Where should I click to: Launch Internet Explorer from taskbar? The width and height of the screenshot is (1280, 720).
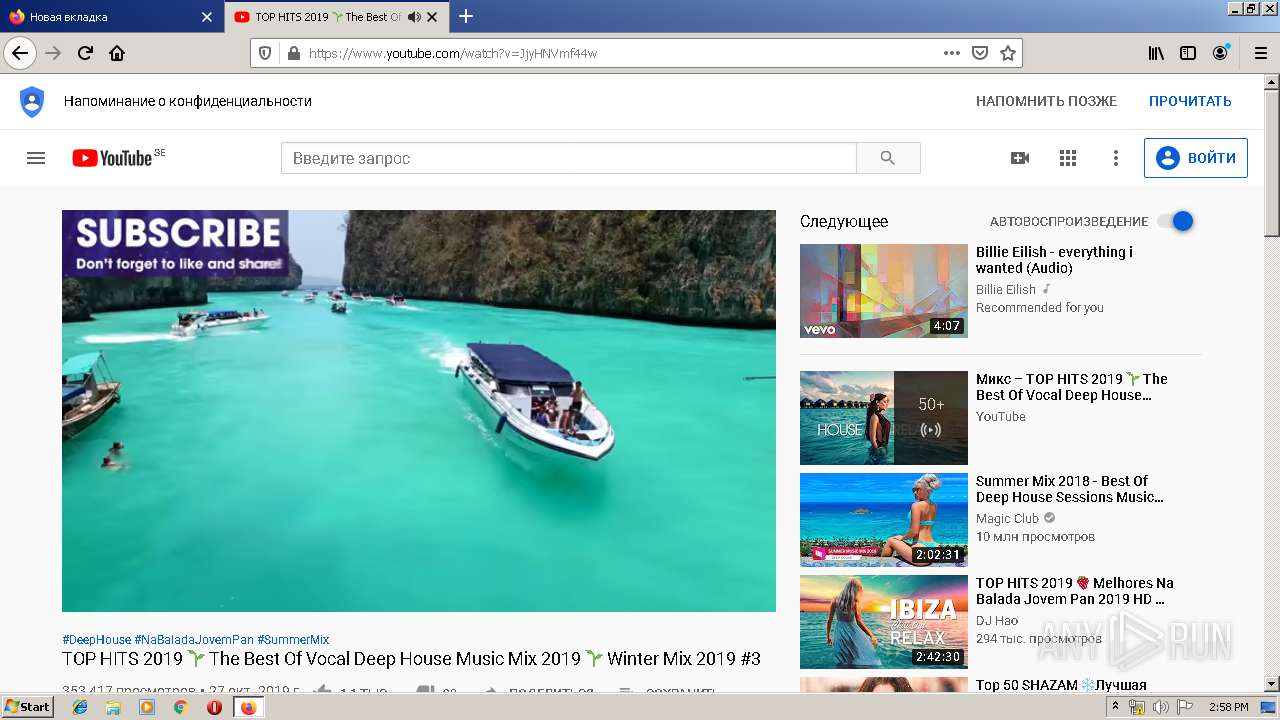point(80,707)
